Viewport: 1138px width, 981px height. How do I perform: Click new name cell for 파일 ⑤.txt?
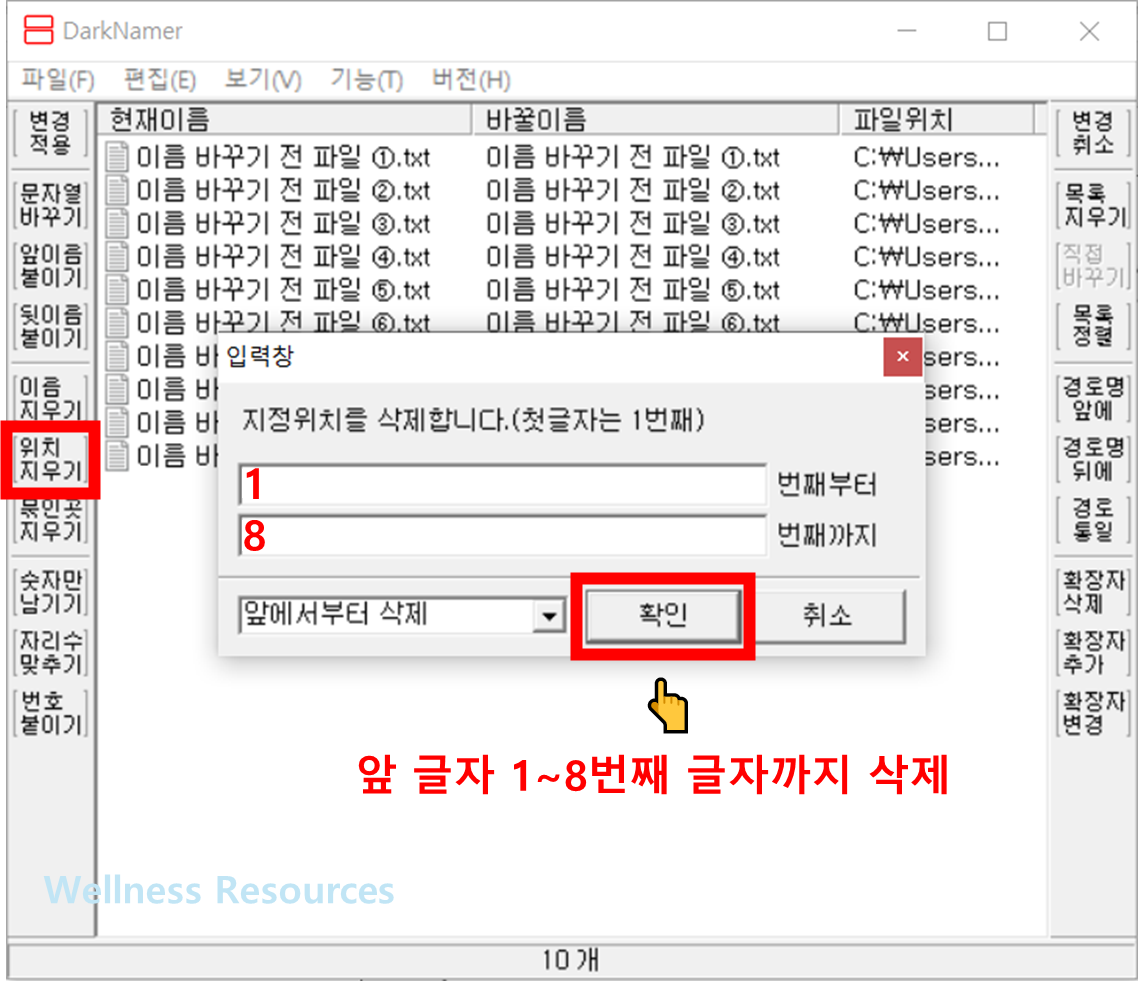tap(633, 290)
